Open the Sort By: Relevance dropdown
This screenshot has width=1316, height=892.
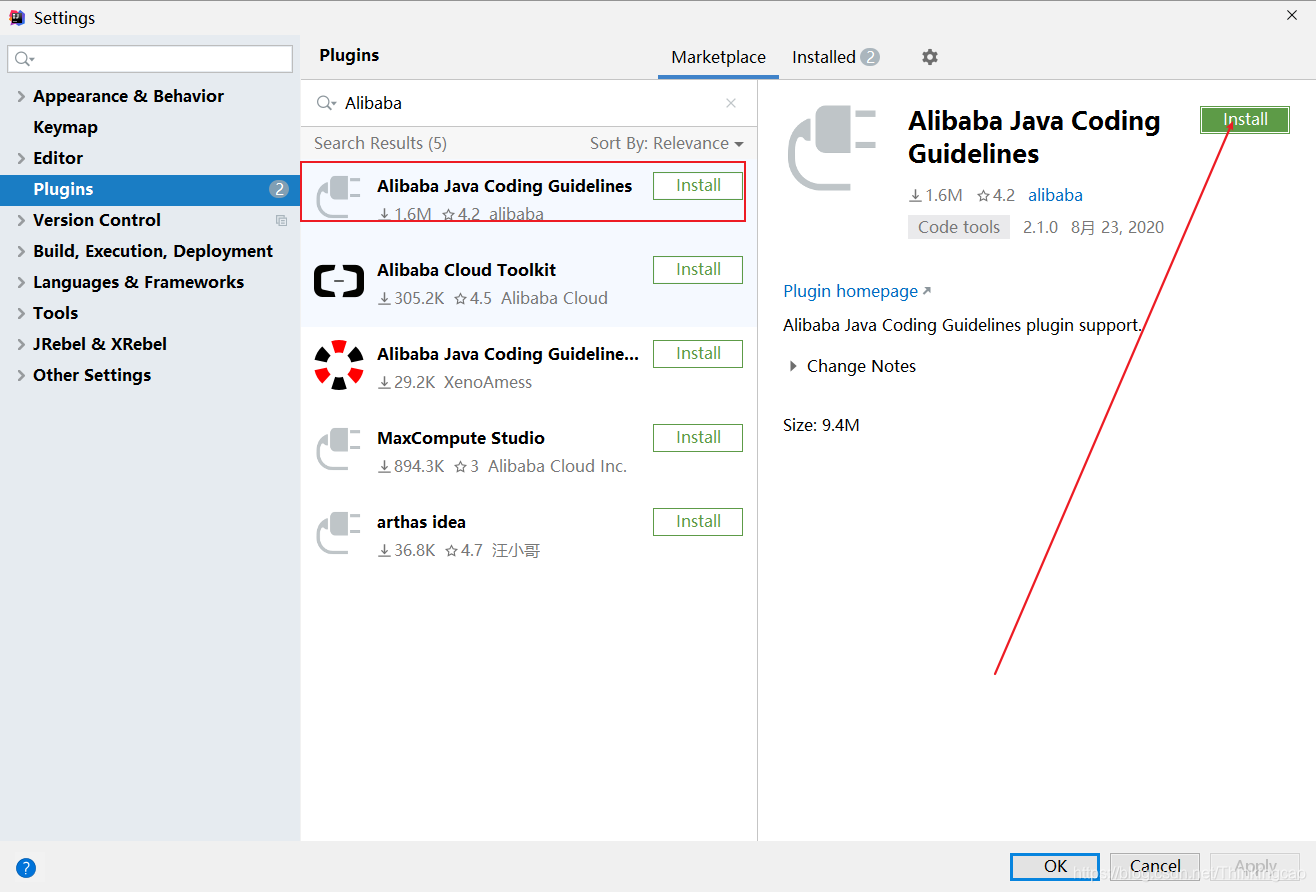(667, 143)
